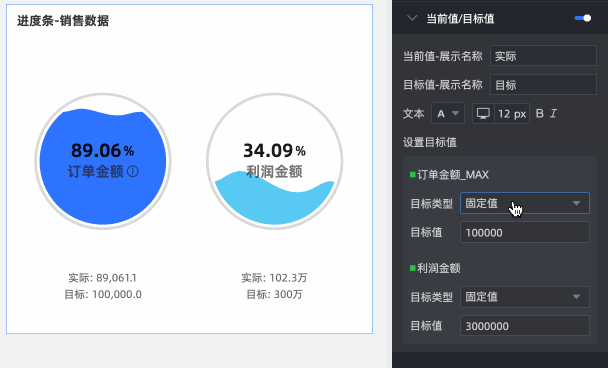The width and height of the screenshot is (608, 368).
Task: Toggle the 当前值/目标值 switch off
Action: point(583,18)
